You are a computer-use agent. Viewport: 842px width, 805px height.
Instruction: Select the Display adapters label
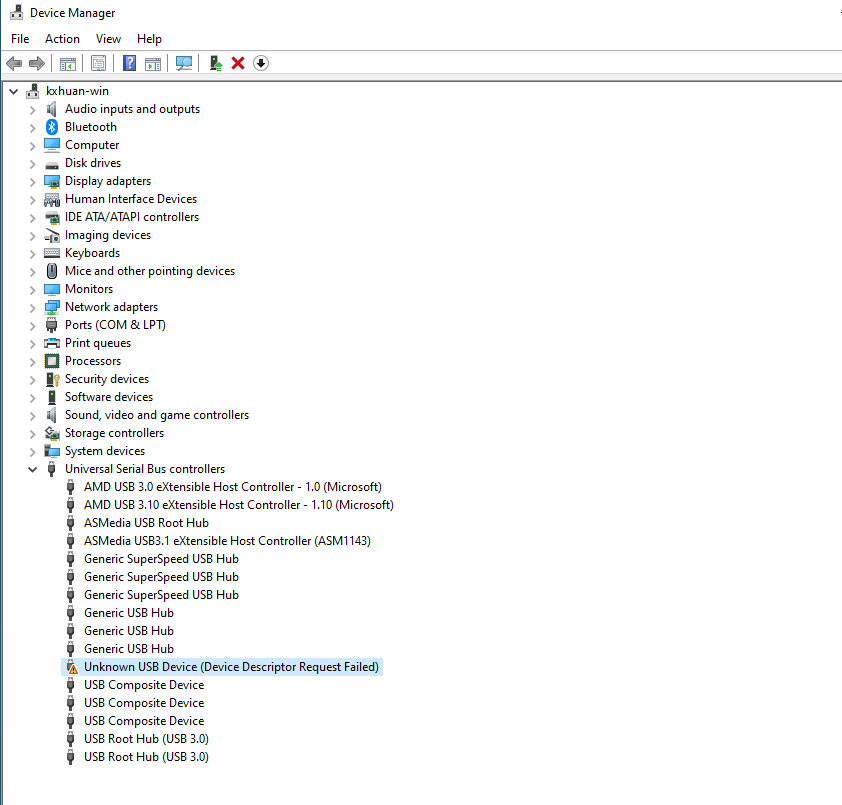108,181
